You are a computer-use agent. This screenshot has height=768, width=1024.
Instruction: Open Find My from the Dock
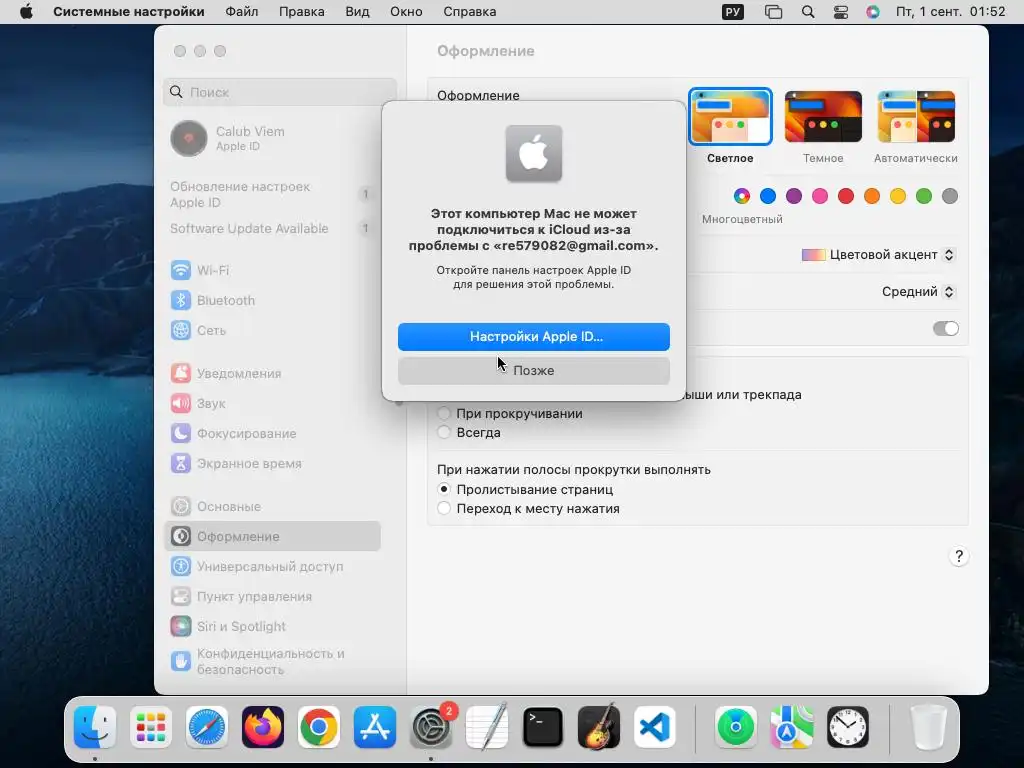(x=736, y=727)
